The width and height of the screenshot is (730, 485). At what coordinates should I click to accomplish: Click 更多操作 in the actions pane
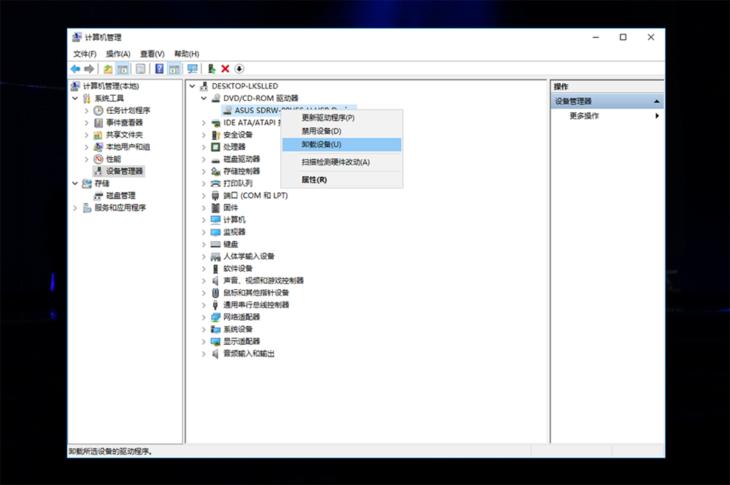pyautogui.click(x=584, y=116)
